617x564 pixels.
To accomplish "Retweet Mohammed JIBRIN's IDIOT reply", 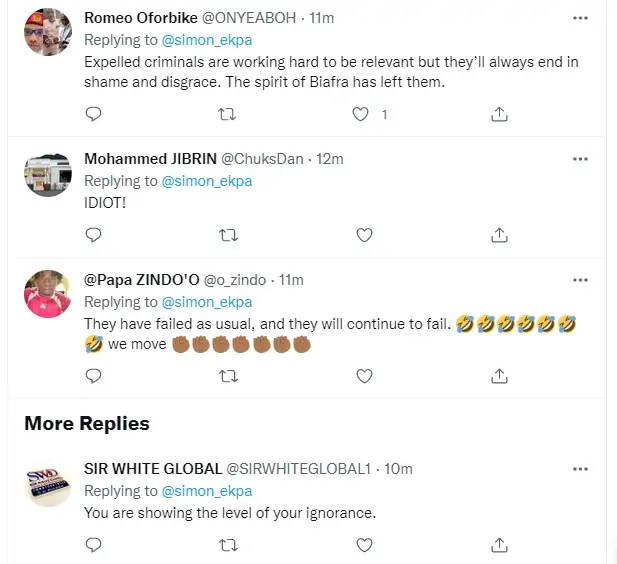I will [228, 235].
